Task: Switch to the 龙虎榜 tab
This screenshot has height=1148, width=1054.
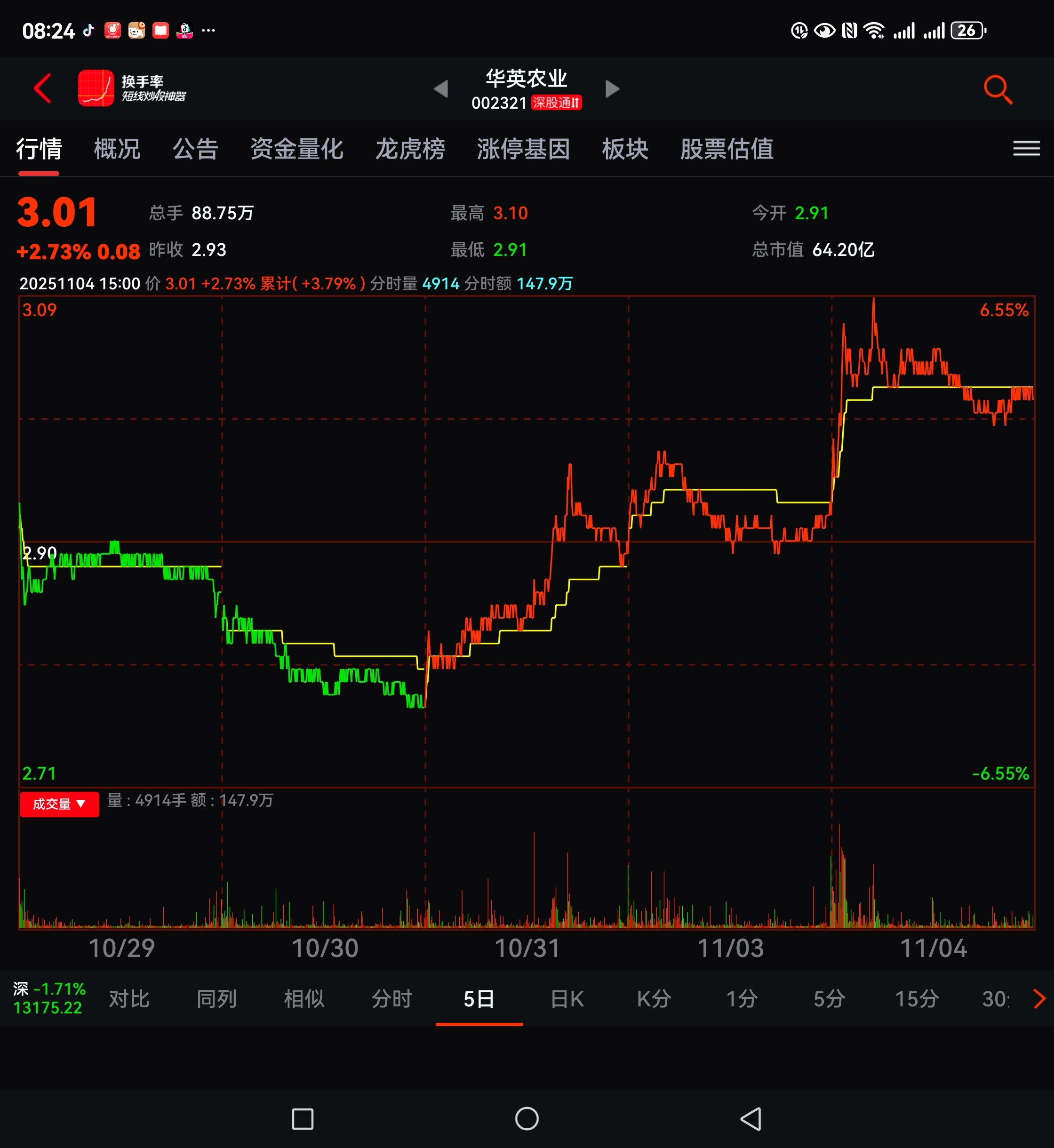Action: [x=409, y=149]
